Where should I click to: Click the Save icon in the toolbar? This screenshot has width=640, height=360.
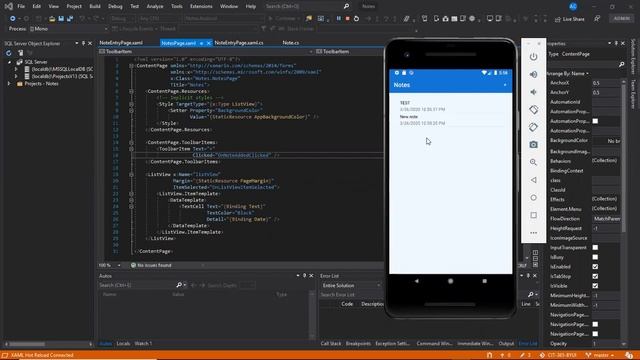(61, 19)
